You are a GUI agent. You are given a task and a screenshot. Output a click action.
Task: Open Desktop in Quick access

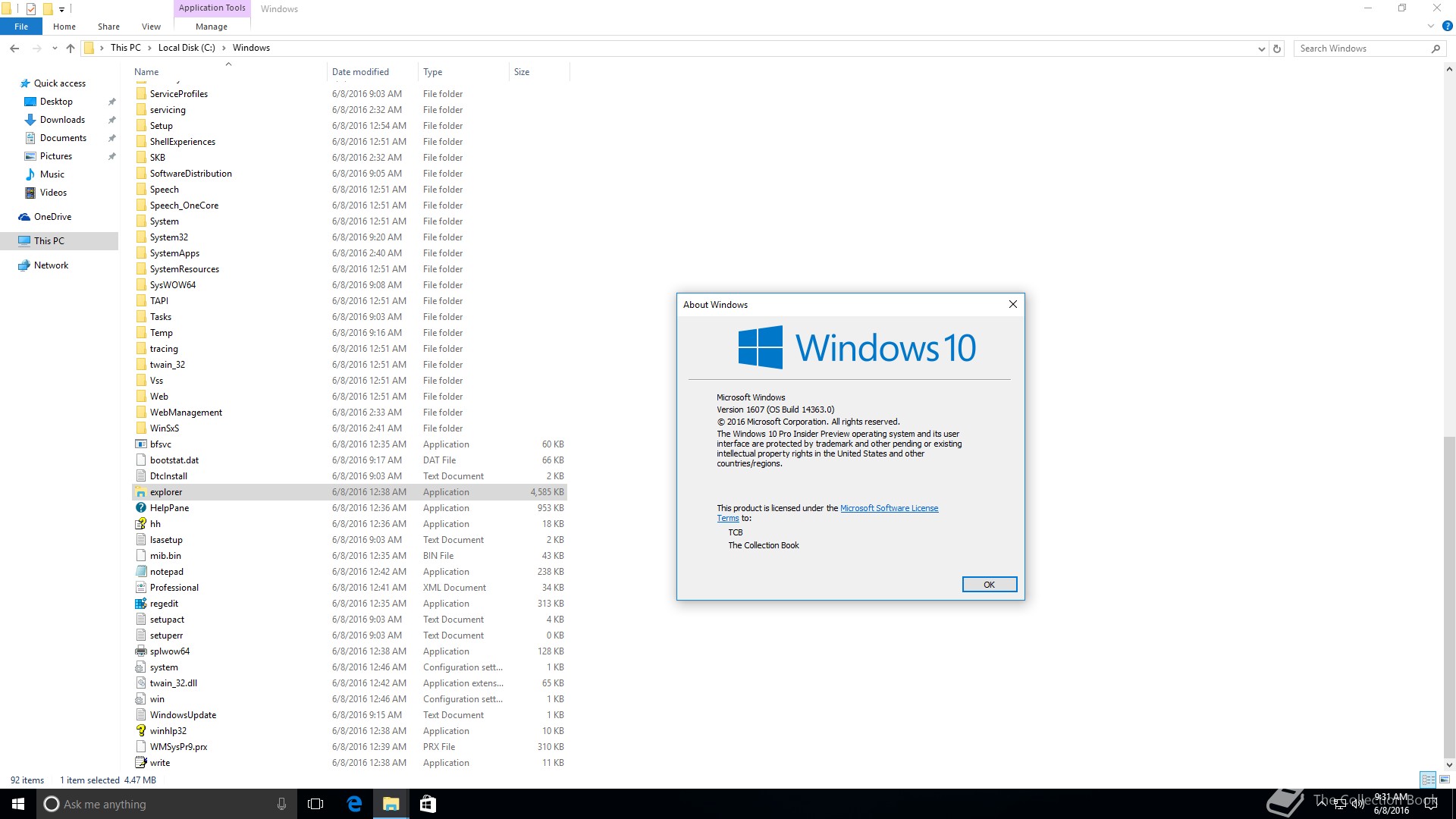pos(56,102)
